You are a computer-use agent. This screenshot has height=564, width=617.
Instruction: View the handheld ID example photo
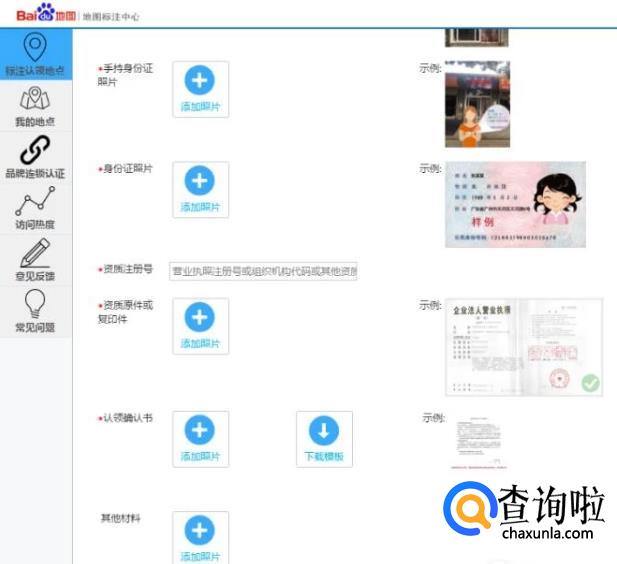pyautogui.click(x=477, y=104)
